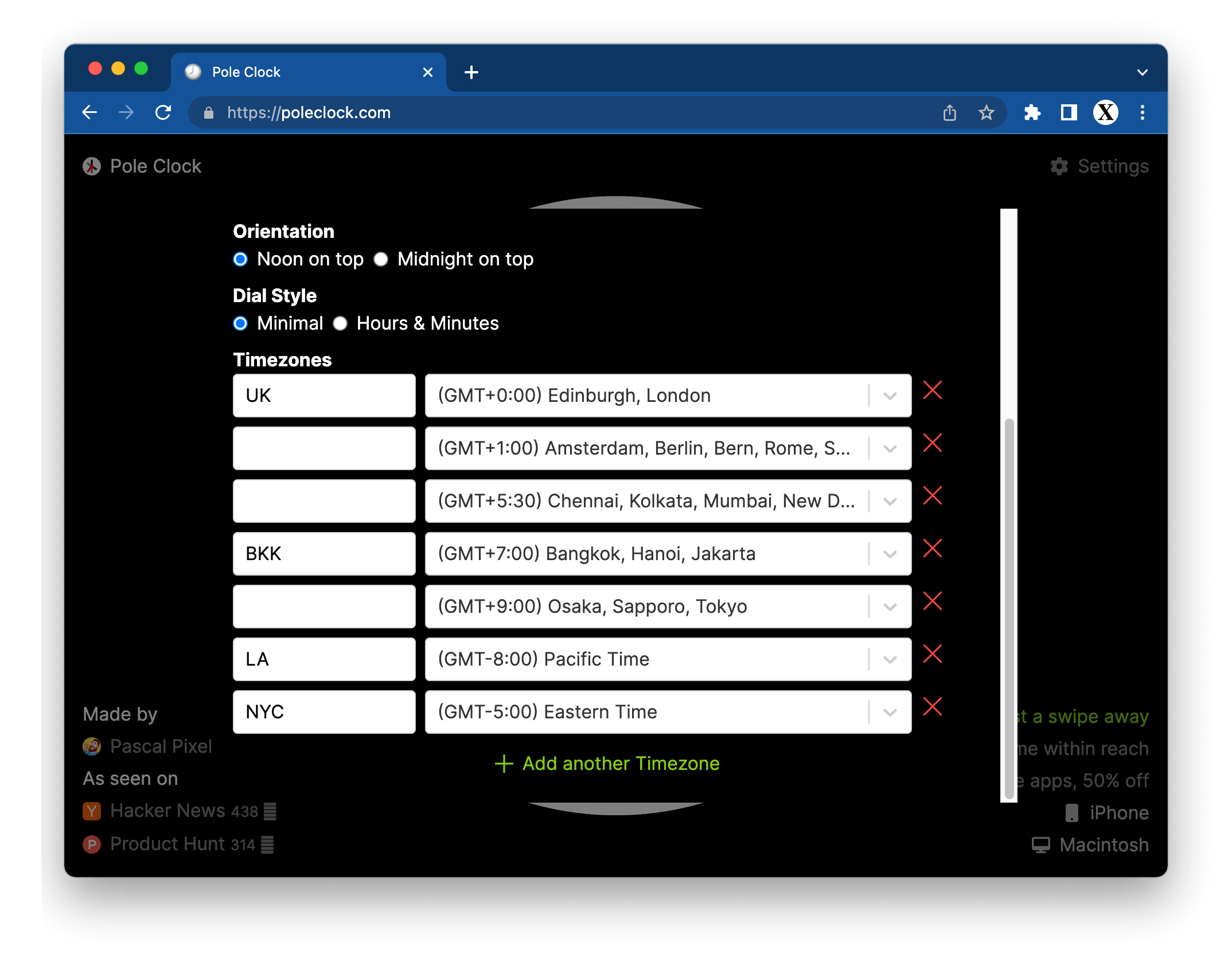Open the browser extensions puzzle icon

(1032, 112)
